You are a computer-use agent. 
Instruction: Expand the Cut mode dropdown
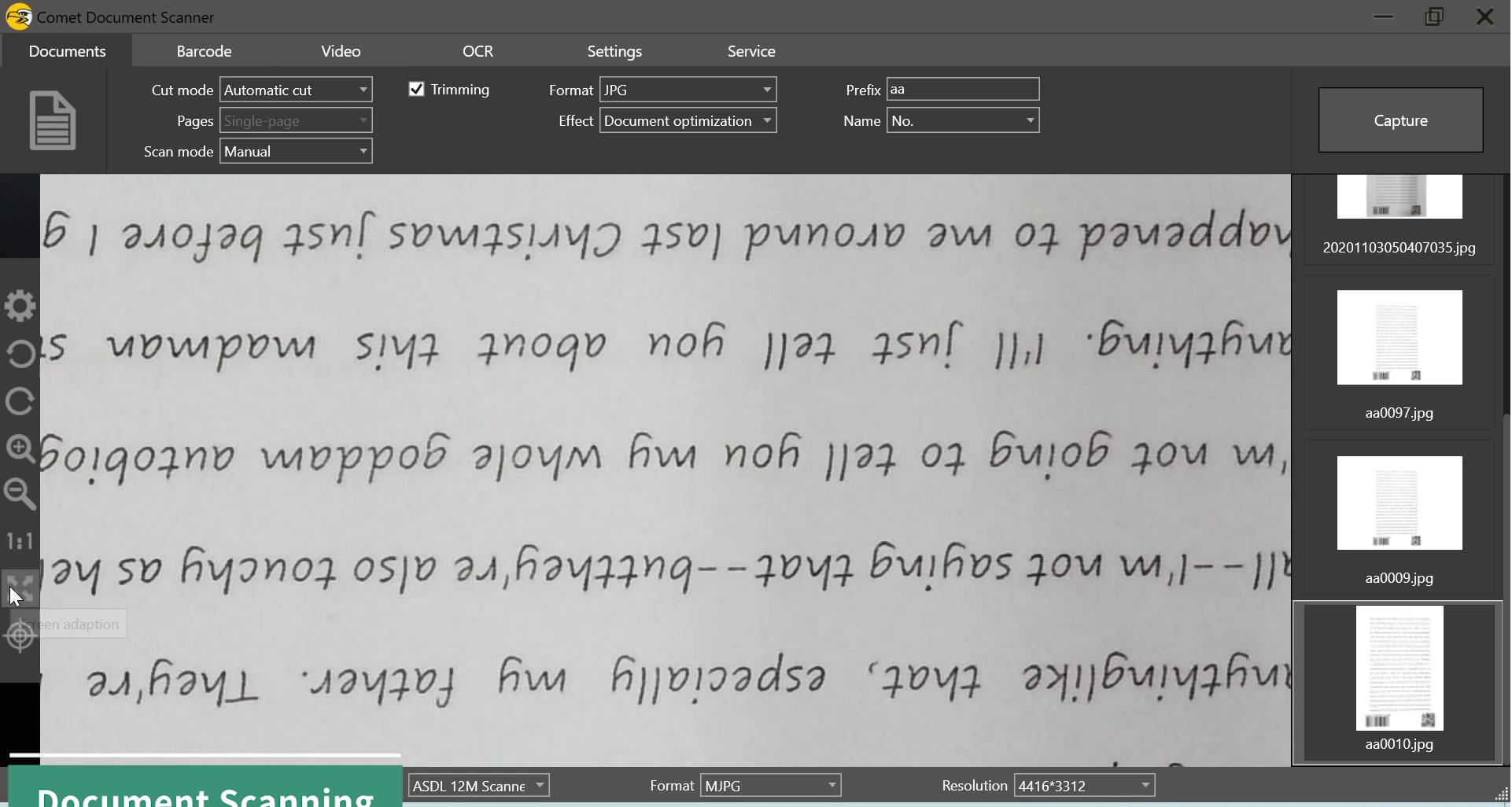point(296,90)
